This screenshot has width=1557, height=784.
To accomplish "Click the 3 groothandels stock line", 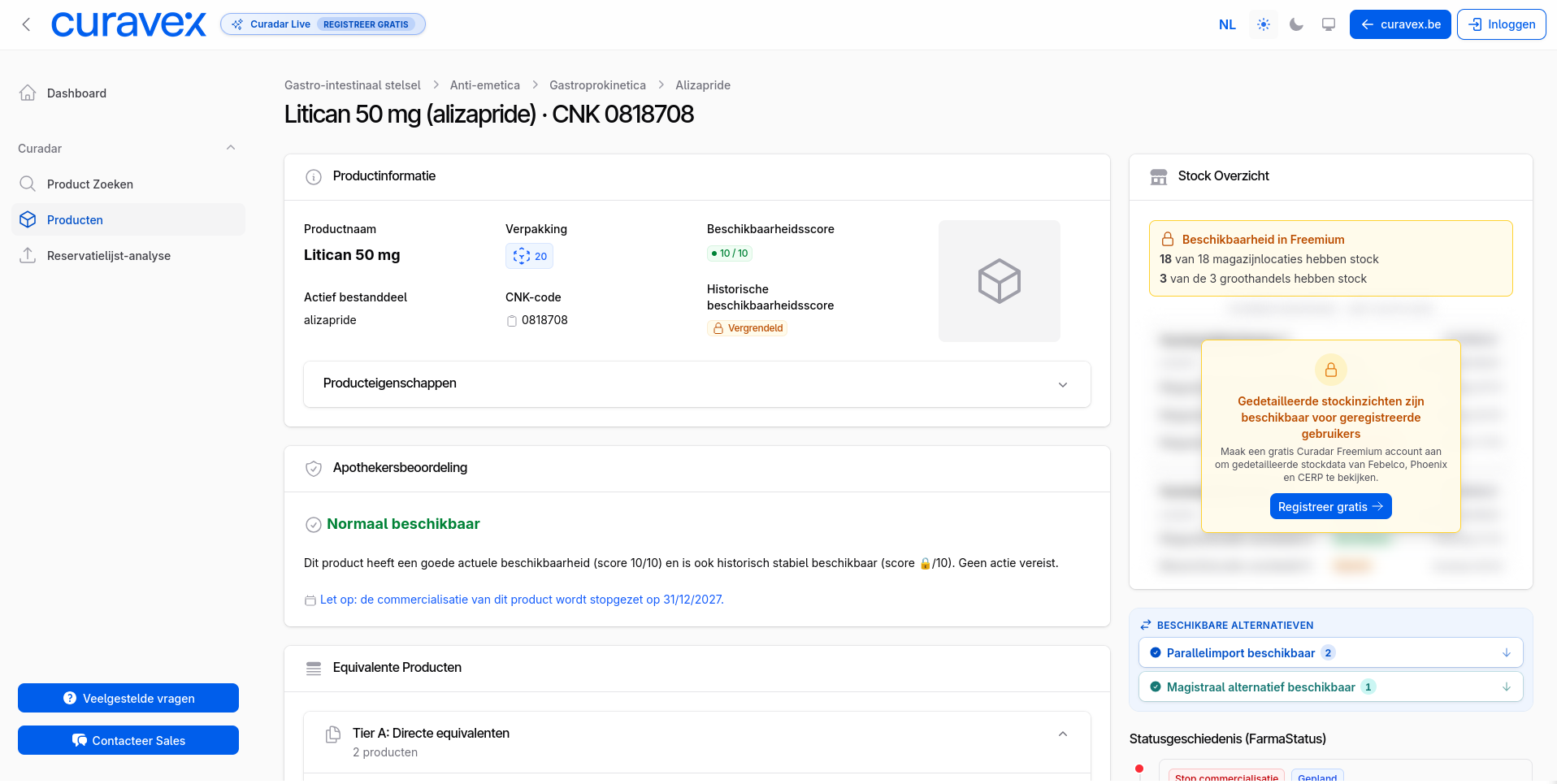I will [x=1263, y=279].
